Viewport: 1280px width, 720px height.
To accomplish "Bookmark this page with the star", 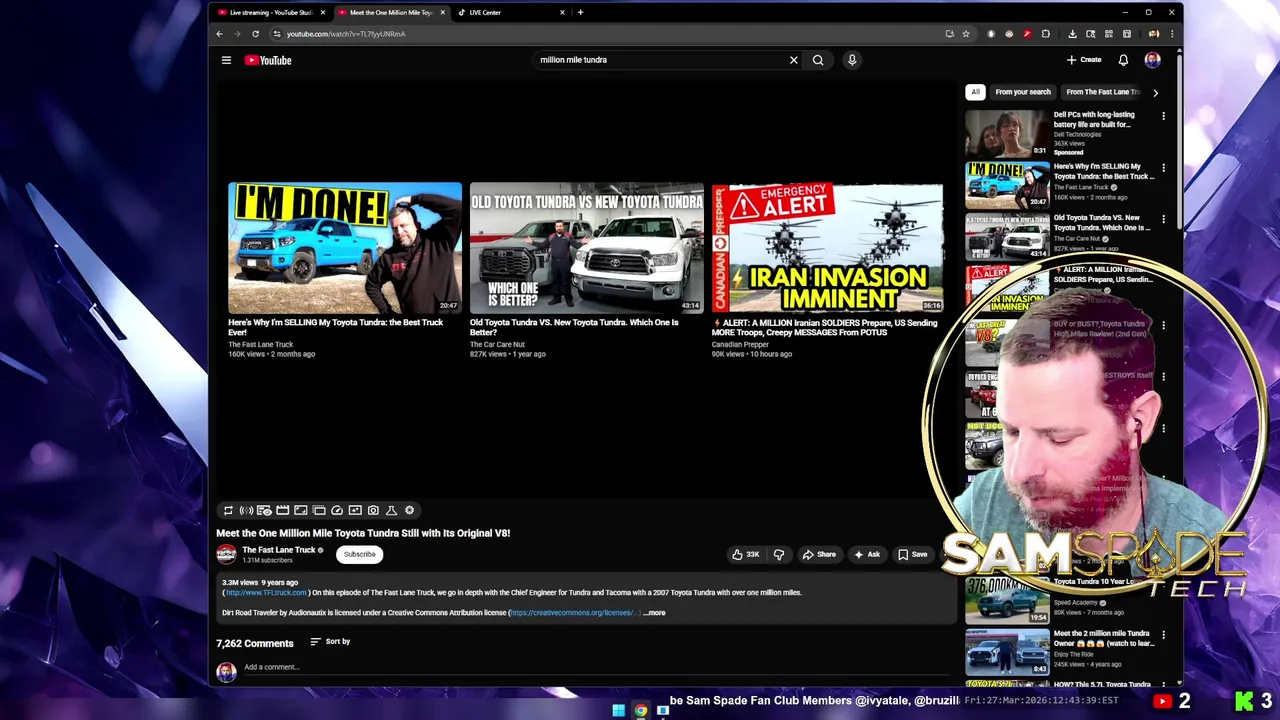I will click(x=966, y=34).
